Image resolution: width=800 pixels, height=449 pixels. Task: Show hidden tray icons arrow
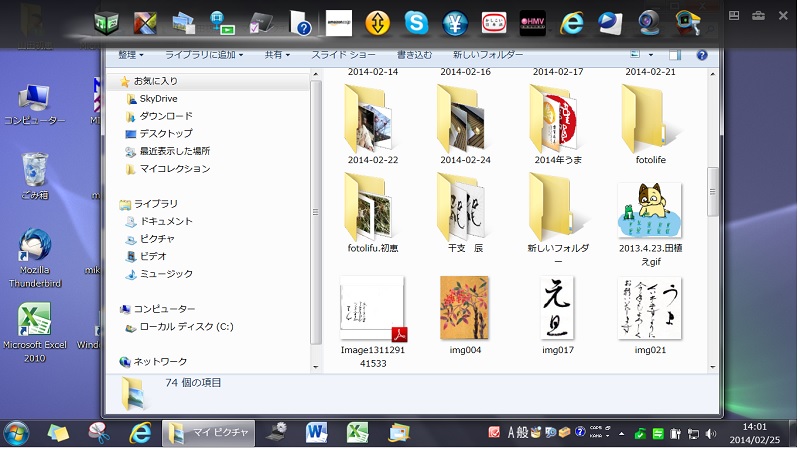(621, 434)
